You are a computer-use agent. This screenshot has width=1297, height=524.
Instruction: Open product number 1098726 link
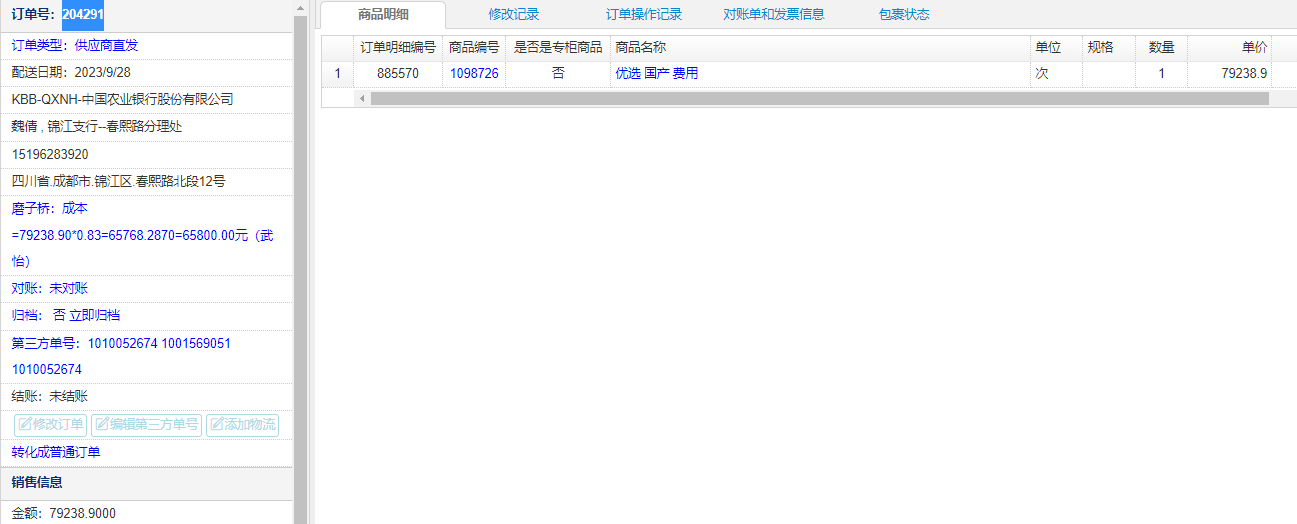[x=474, y=73]
